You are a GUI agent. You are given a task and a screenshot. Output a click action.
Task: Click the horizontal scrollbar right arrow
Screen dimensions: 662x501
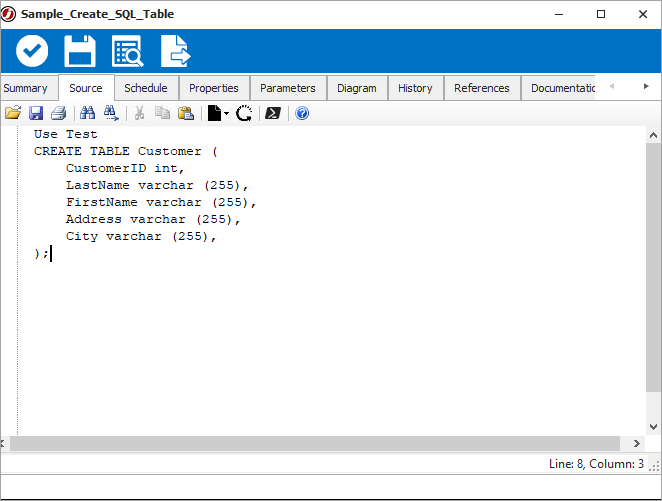pos(637,443)
